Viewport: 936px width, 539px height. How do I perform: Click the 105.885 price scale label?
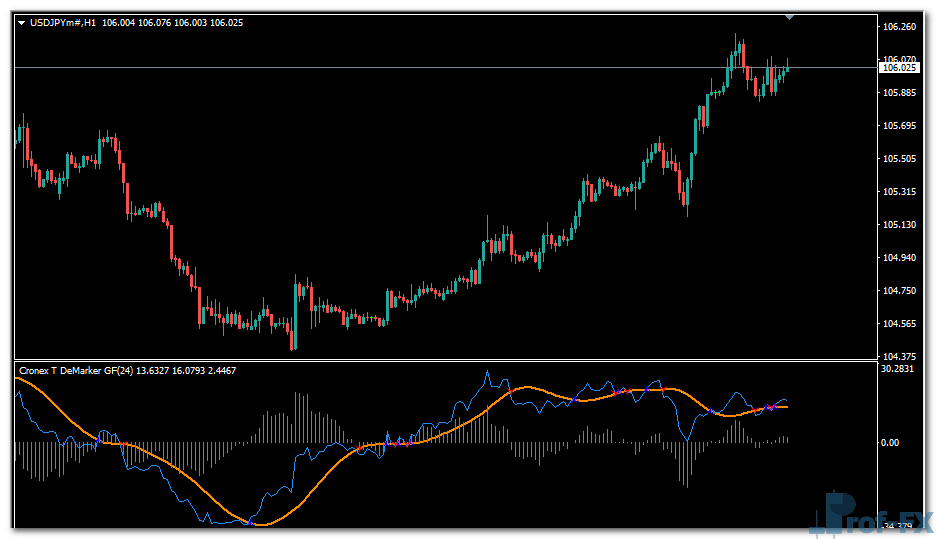pos(900,93)
